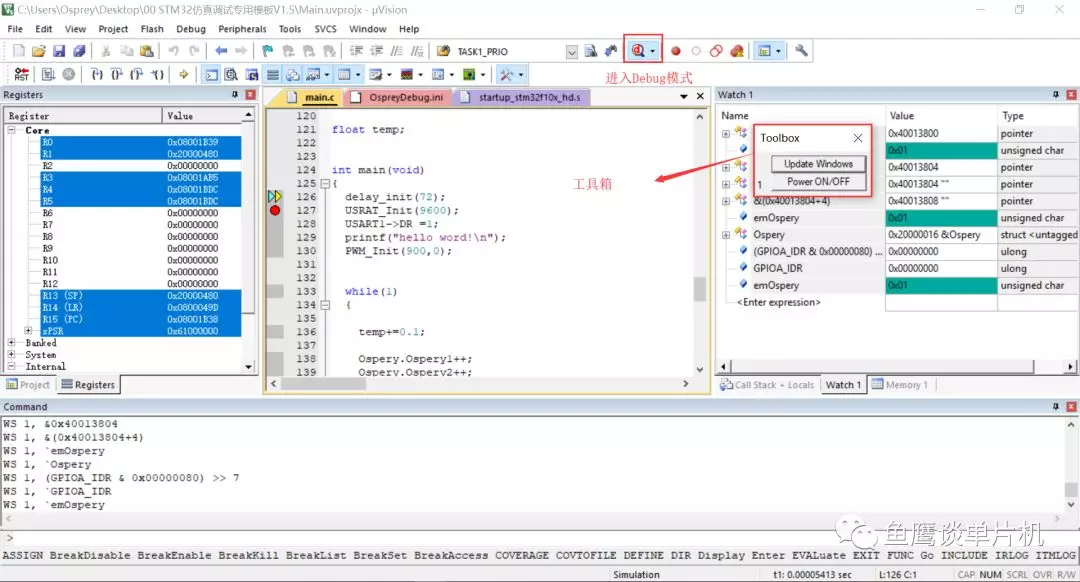Click the Paste toolbar icon
This screenshot has height=582, width=1080.
pyautogui.click(x=147, y=51)
